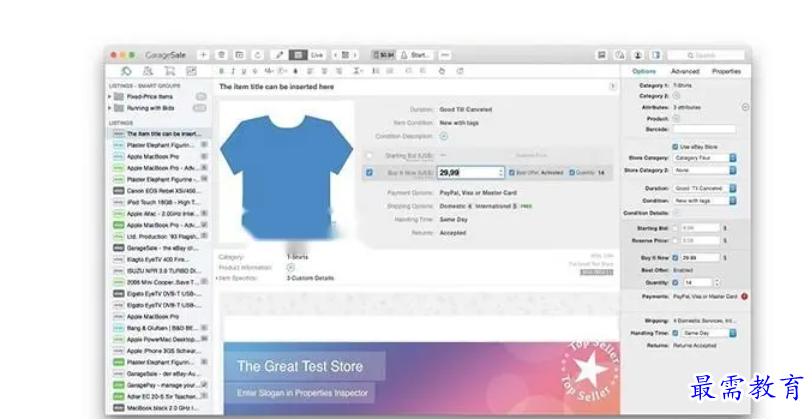The width and height of the screenshot is (812, 419).
Task: Apply italic formatting in editor toolbar
Action: [x=233, y=71]
